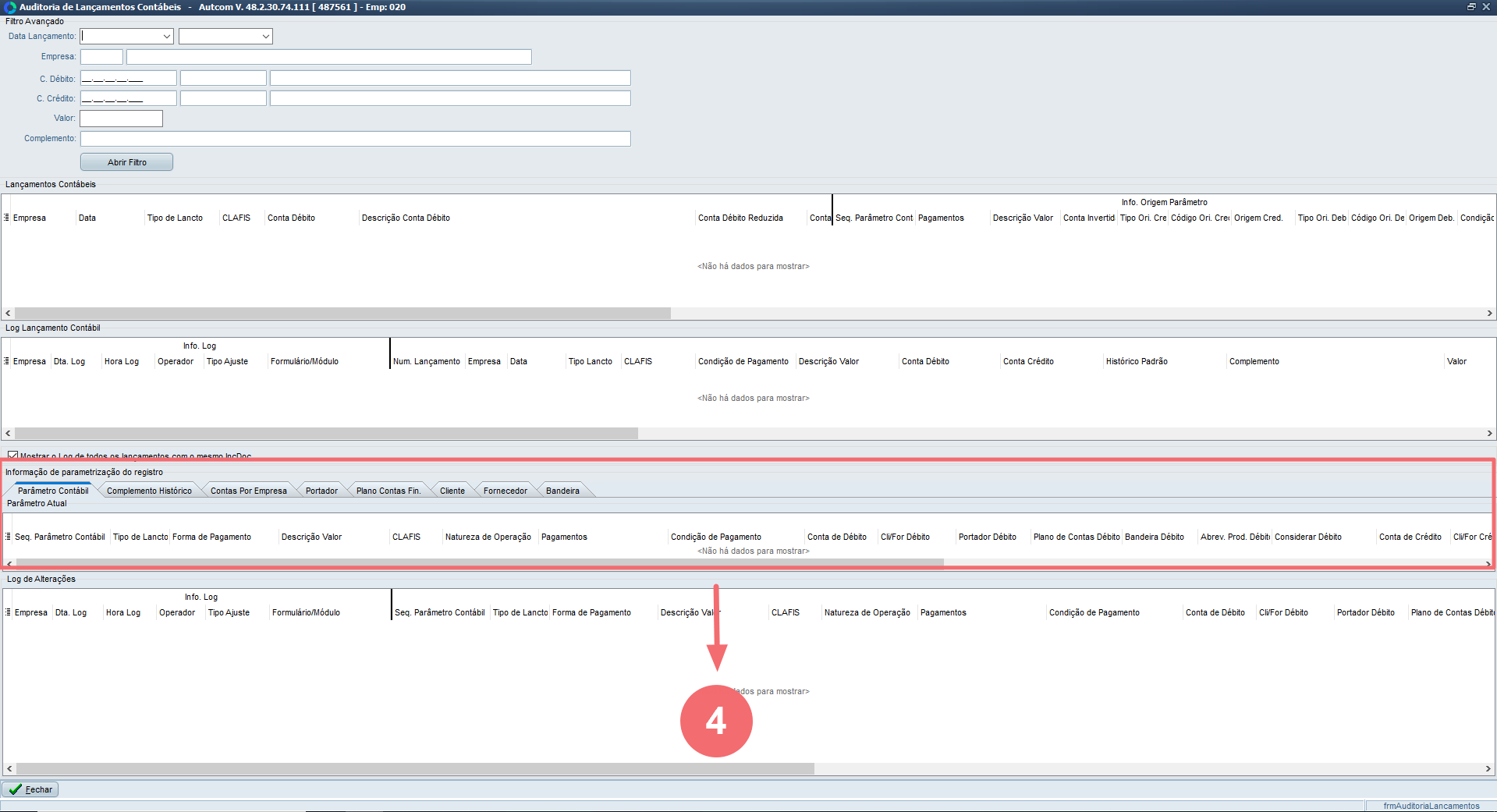Open the Contas Por Empresa tab
The image size is (1497, 812).
(x=248, y=491)
